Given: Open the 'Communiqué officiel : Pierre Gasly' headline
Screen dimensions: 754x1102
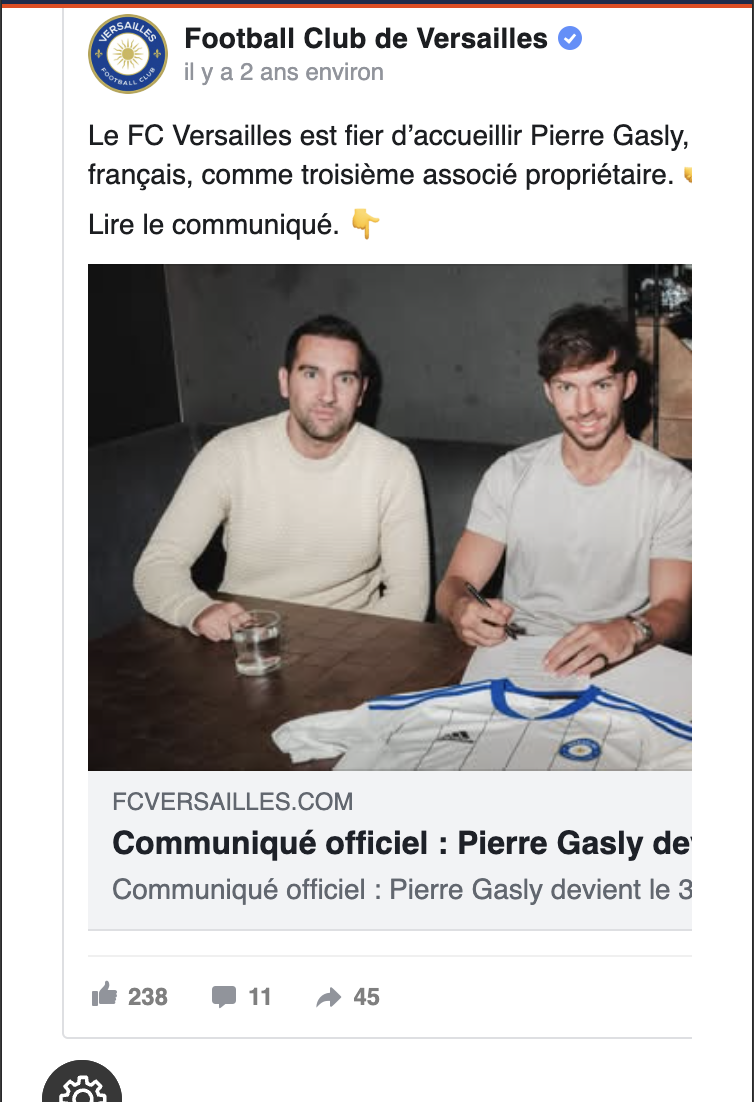Looking at the screenshot, I should [x=401, y=843].
